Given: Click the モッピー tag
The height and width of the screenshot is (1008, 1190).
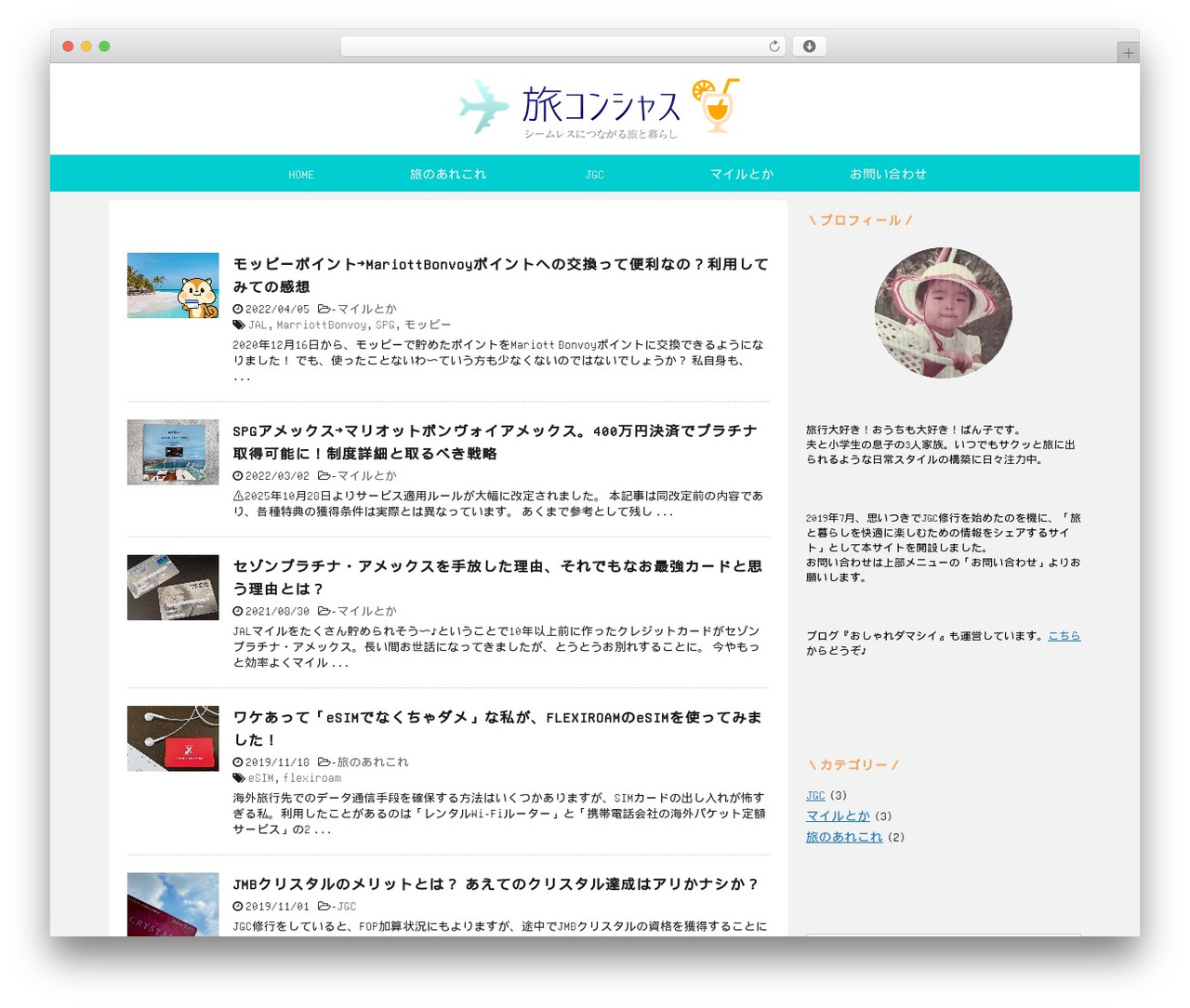Looking at the screenshot, I should click(x=428, y=325).
